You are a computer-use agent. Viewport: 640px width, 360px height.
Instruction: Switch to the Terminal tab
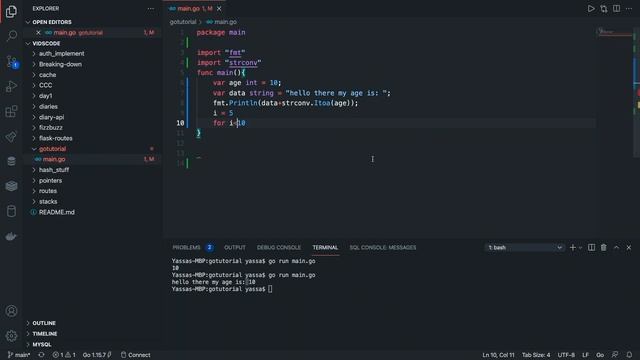coord(325,247)
